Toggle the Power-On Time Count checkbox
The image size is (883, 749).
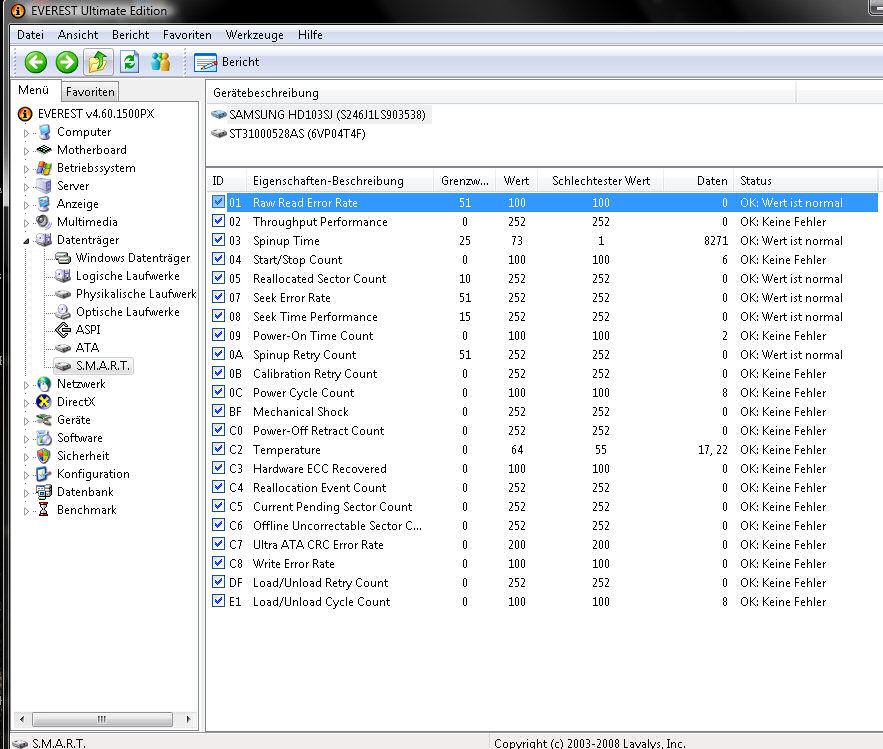pyautogui.click(x=218, y=335)
